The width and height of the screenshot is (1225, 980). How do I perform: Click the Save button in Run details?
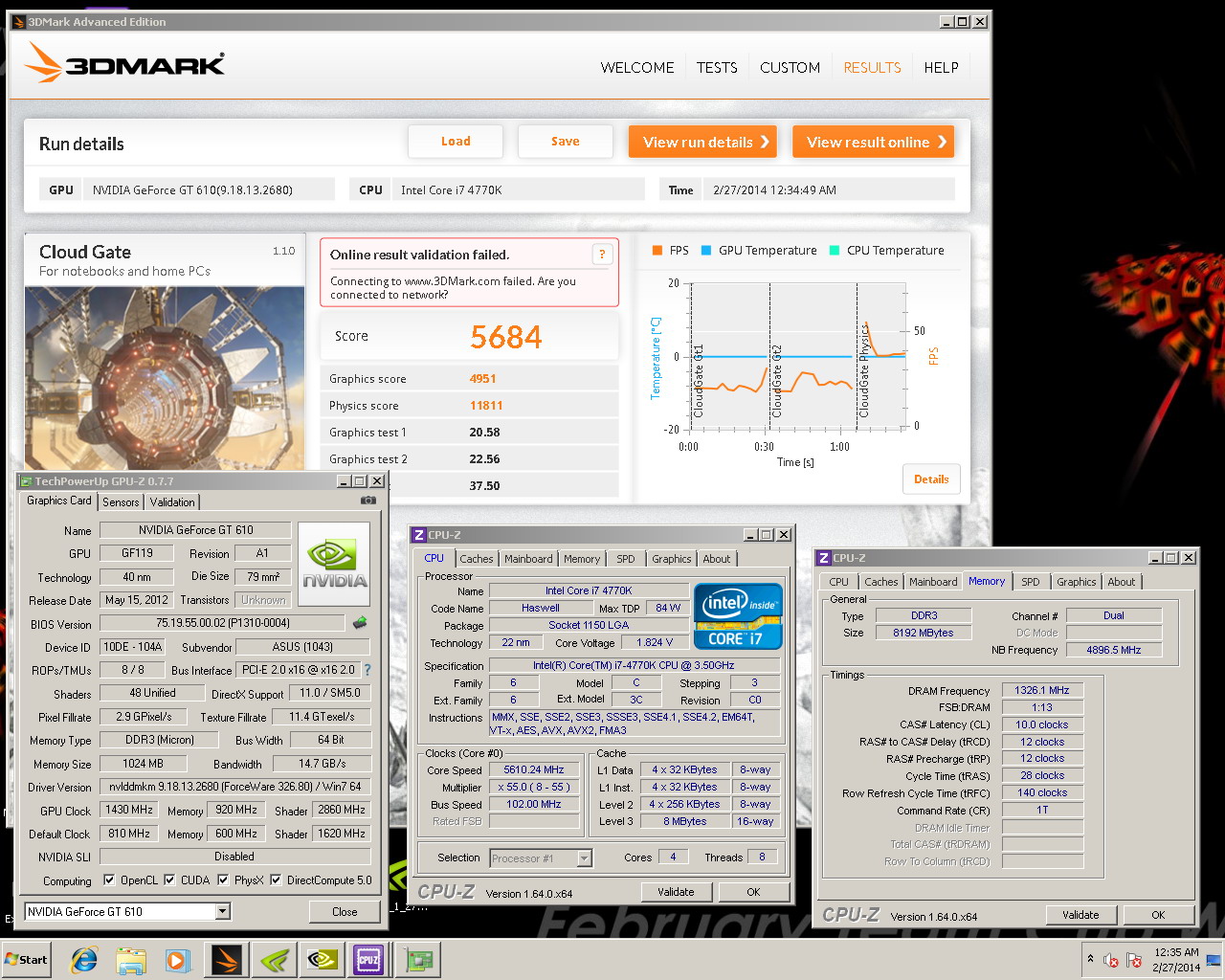pos(565,142)
